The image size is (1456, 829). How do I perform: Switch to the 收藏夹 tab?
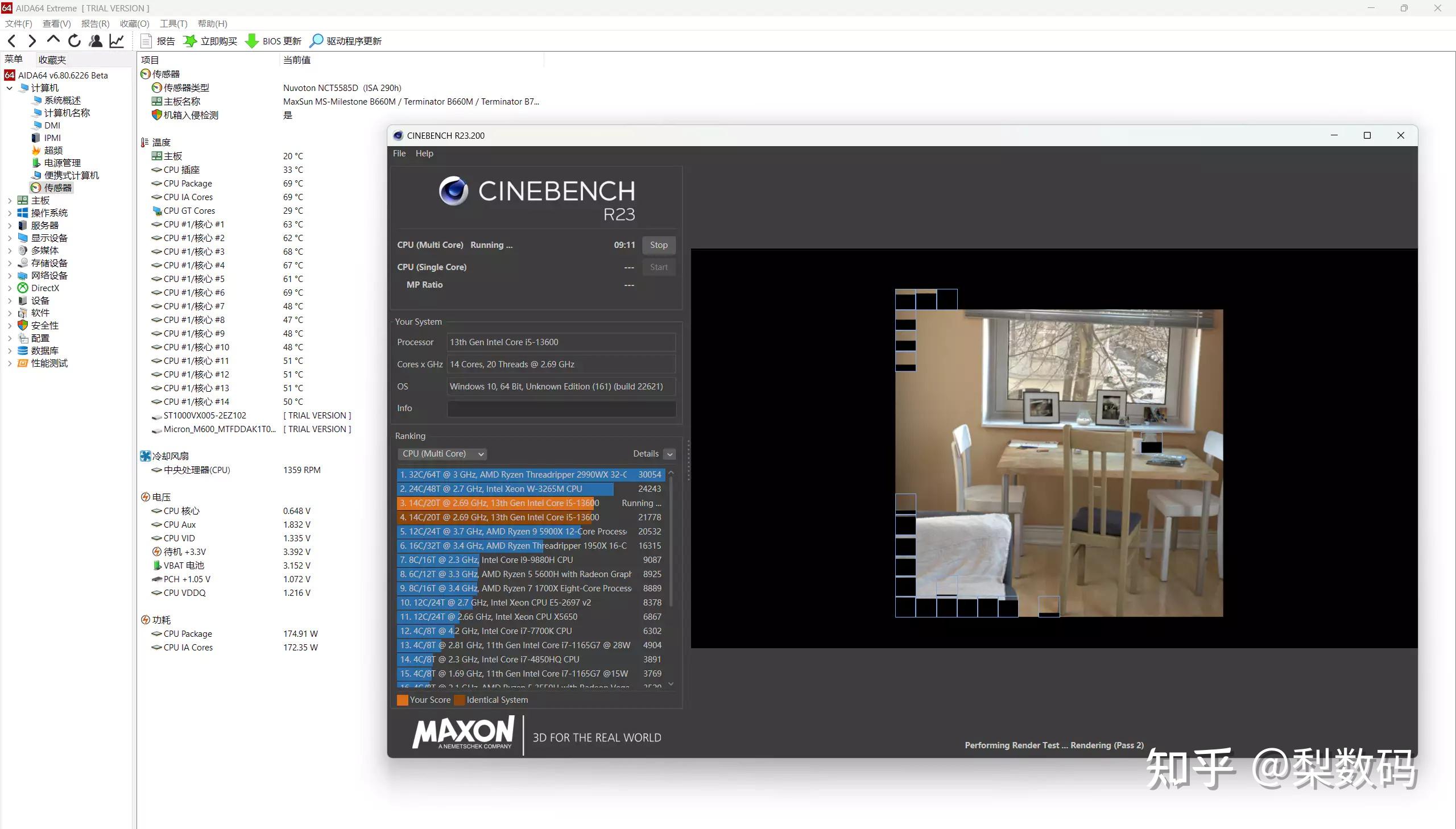click(52, 59)
